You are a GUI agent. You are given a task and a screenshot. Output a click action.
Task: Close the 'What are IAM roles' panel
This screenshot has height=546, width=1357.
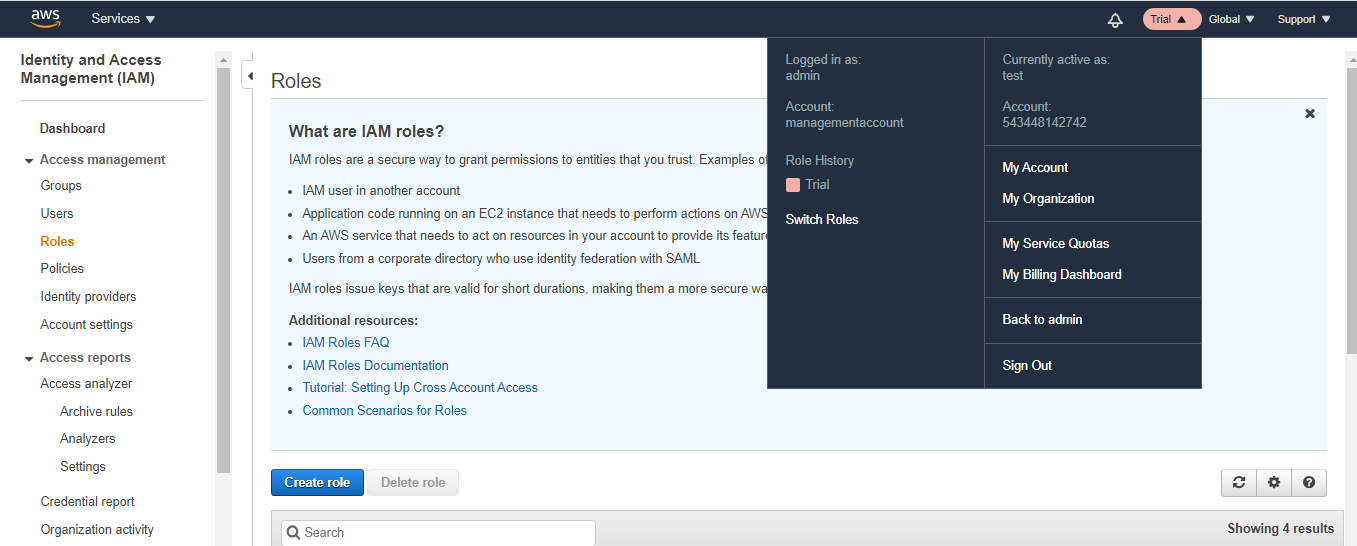(x=1310, y=114)
